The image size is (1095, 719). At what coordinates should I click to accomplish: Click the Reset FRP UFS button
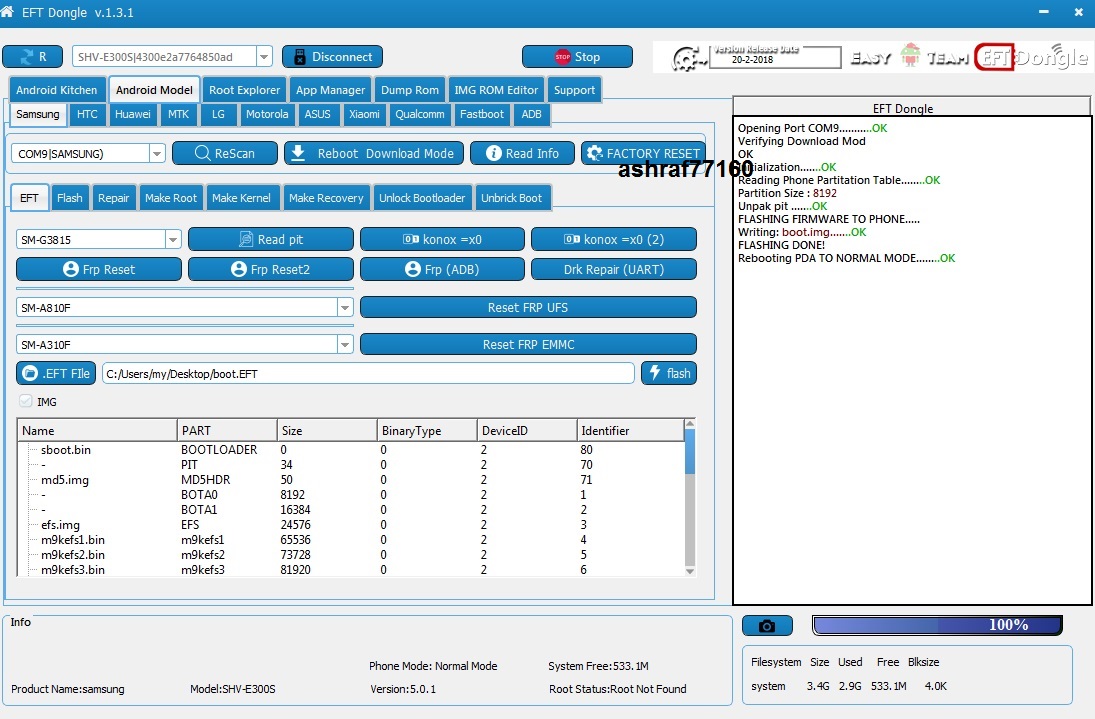click(528, 307)
